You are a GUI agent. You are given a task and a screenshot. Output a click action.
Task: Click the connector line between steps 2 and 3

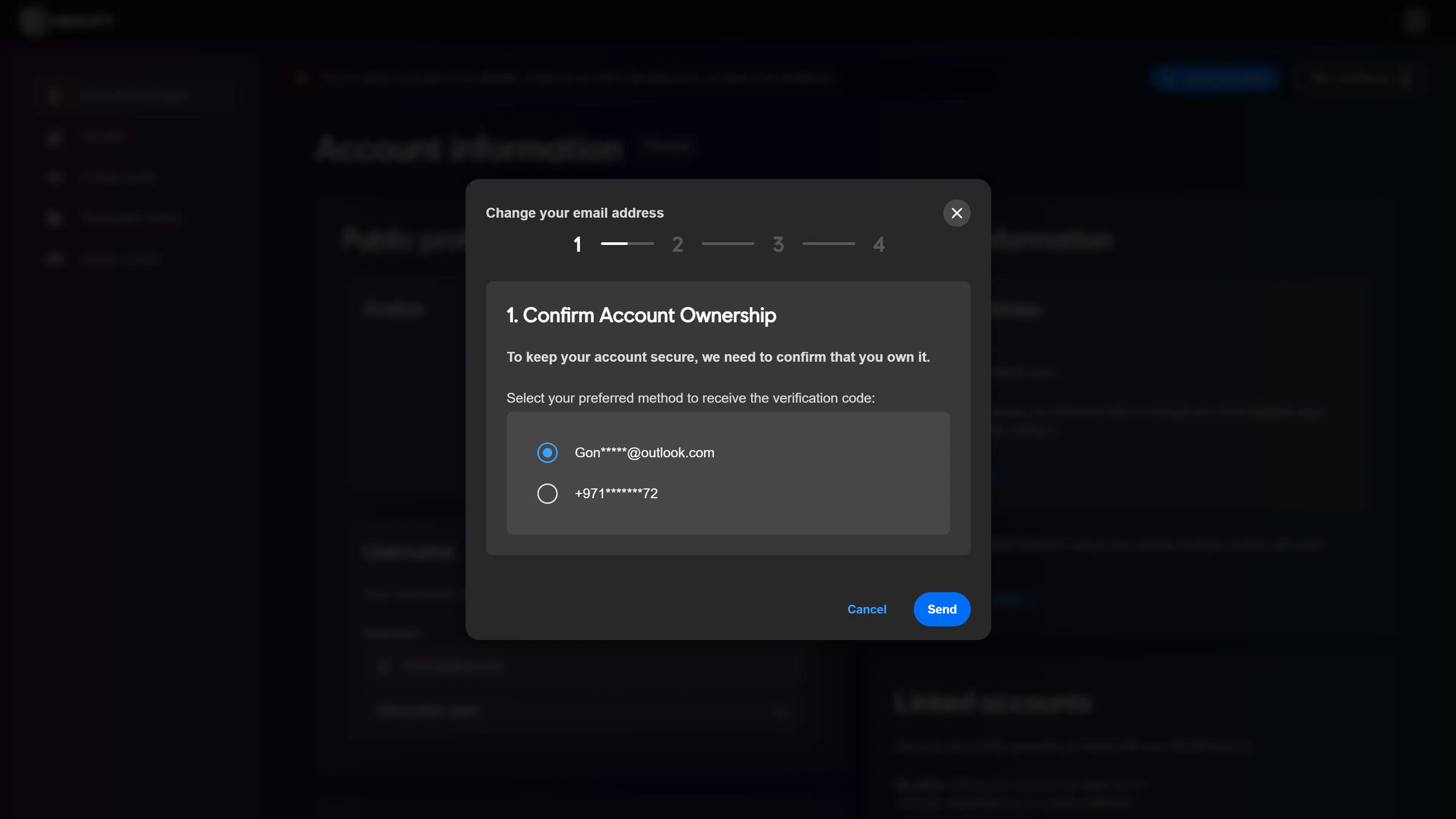728,243
